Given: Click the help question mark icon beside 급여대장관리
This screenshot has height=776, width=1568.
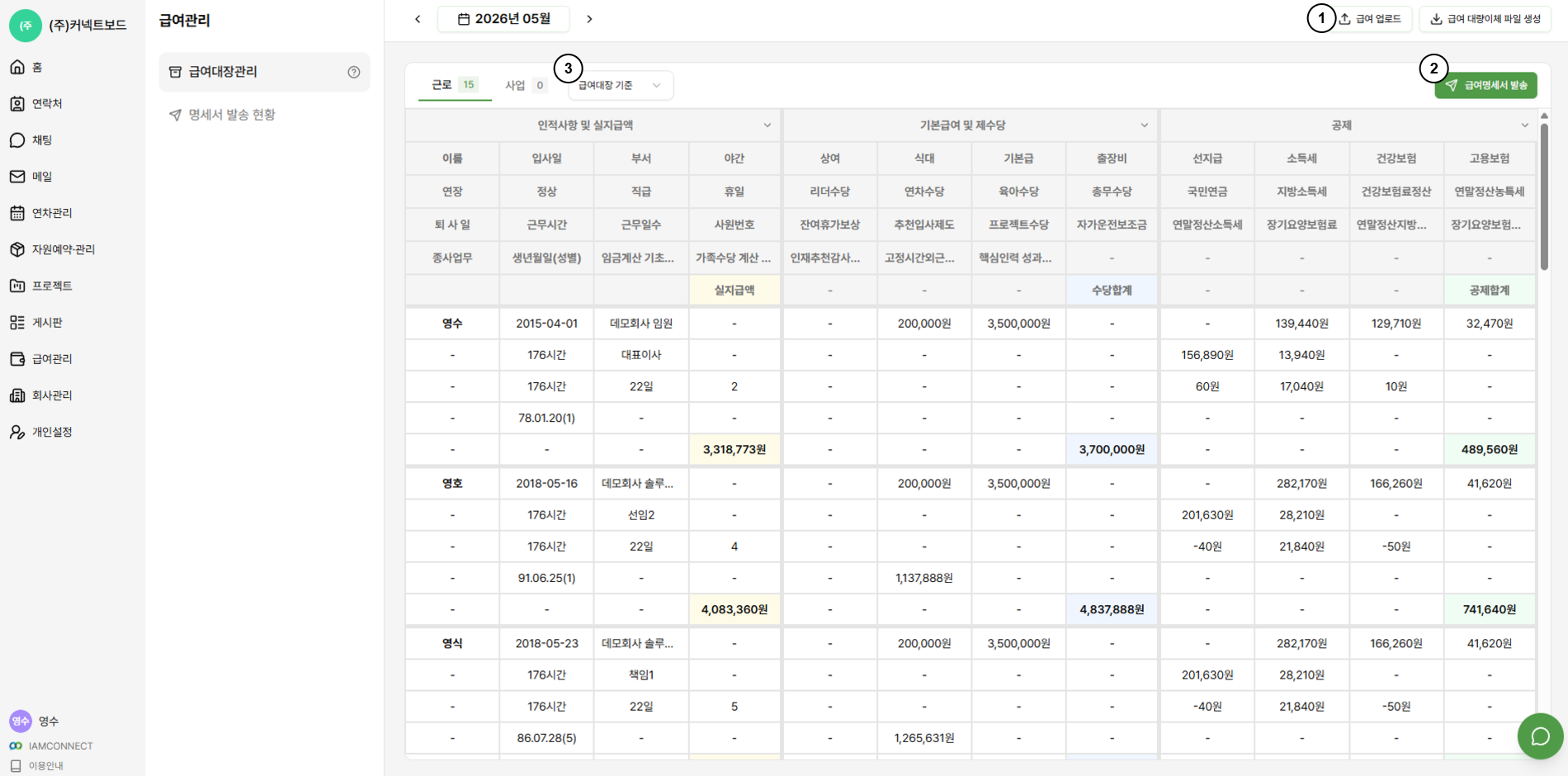Looking at the screenshot, I should 354,73.
